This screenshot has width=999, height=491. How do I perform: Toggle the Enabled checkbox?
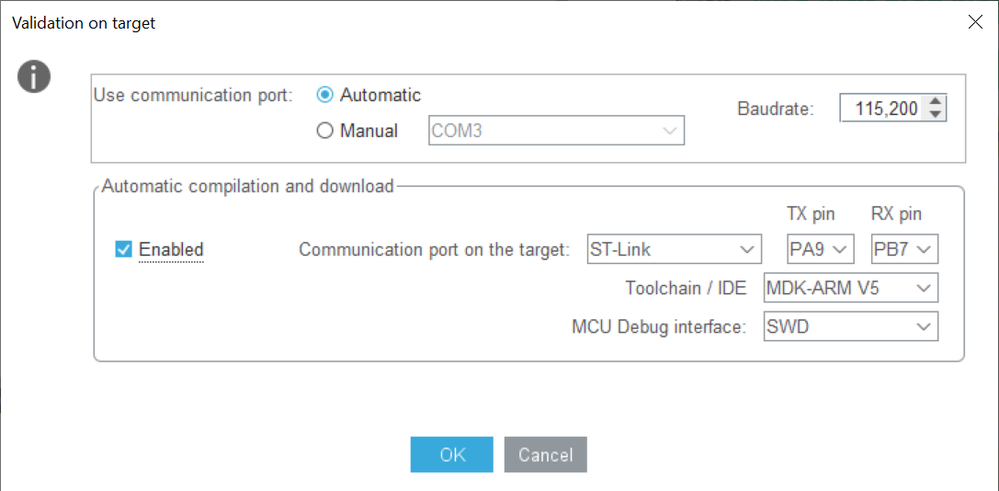124,249
